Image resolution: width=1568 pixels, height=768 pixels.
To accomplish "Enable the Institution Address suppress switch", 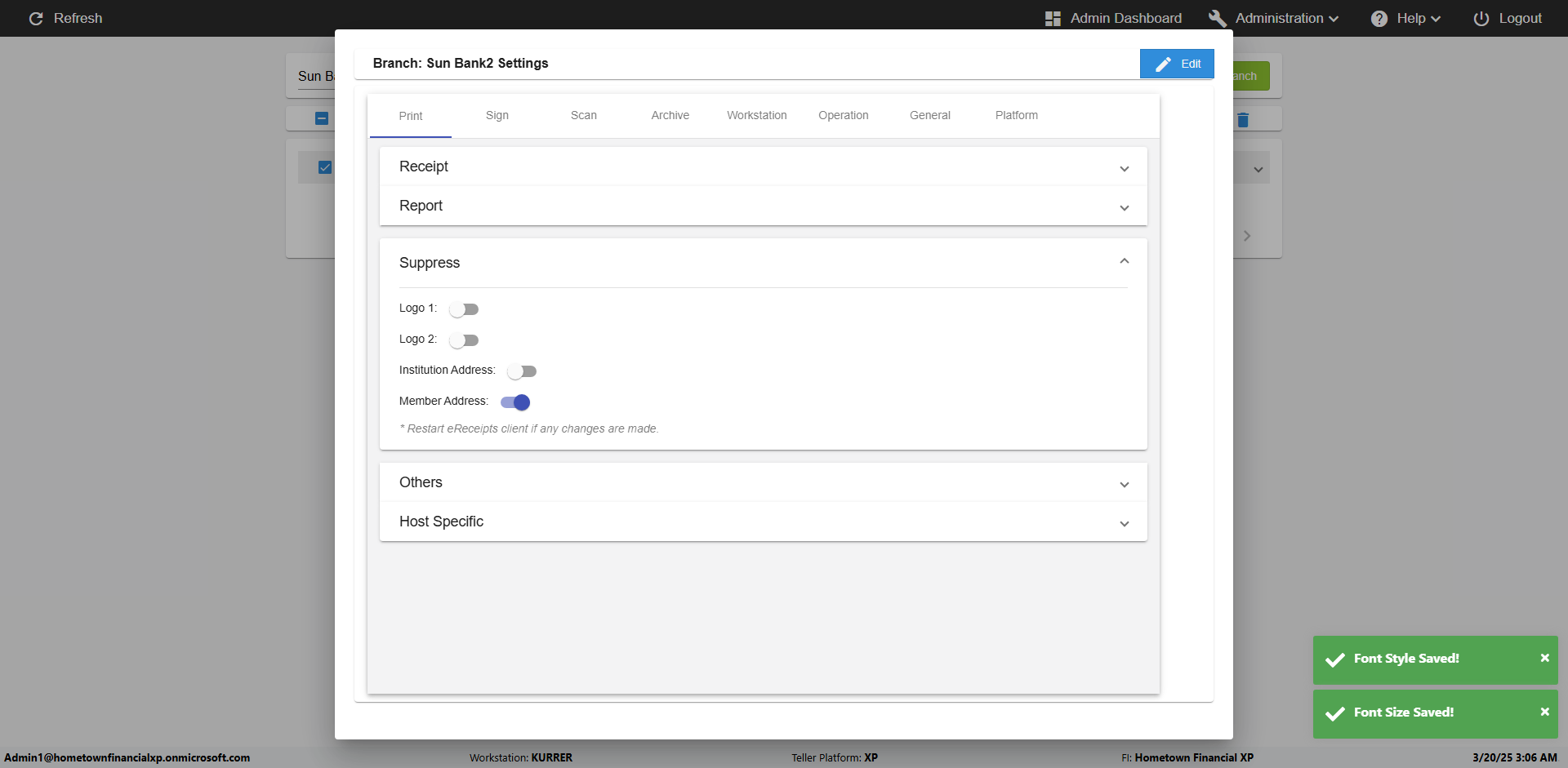I will [521, 371].
